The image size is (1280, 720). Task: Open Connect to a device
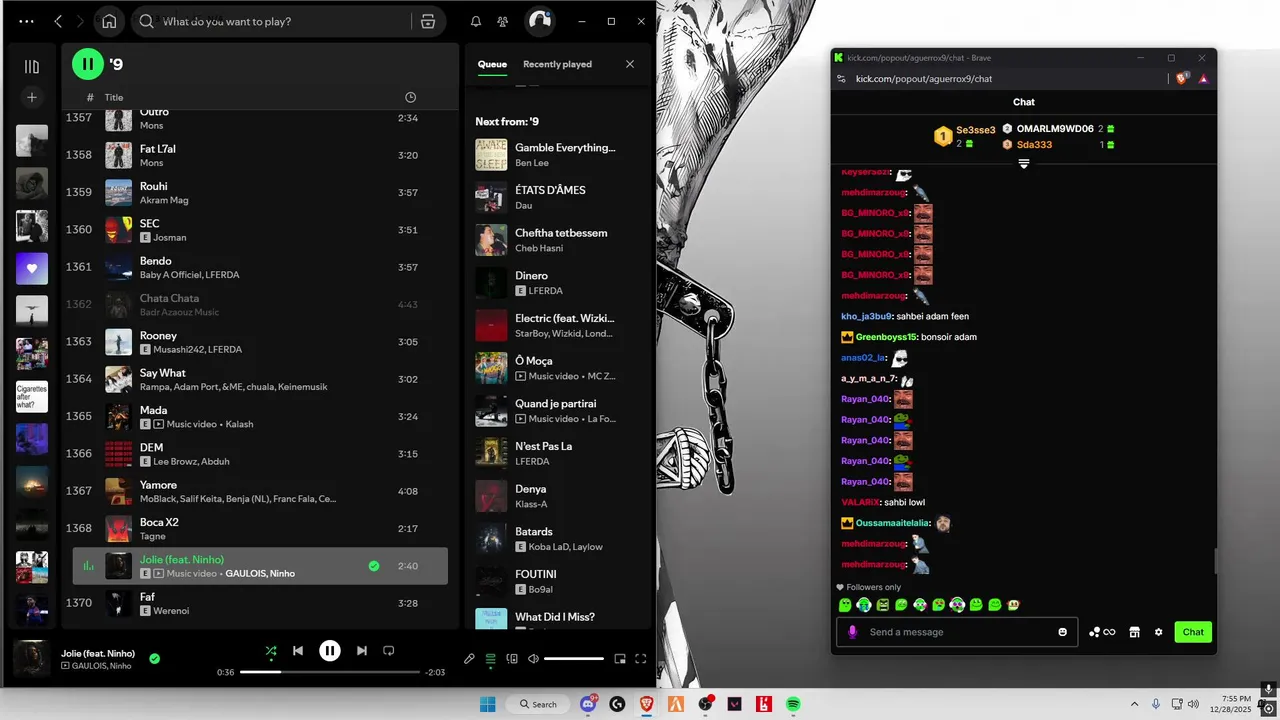pyautogui.click(x=512, y=659)
